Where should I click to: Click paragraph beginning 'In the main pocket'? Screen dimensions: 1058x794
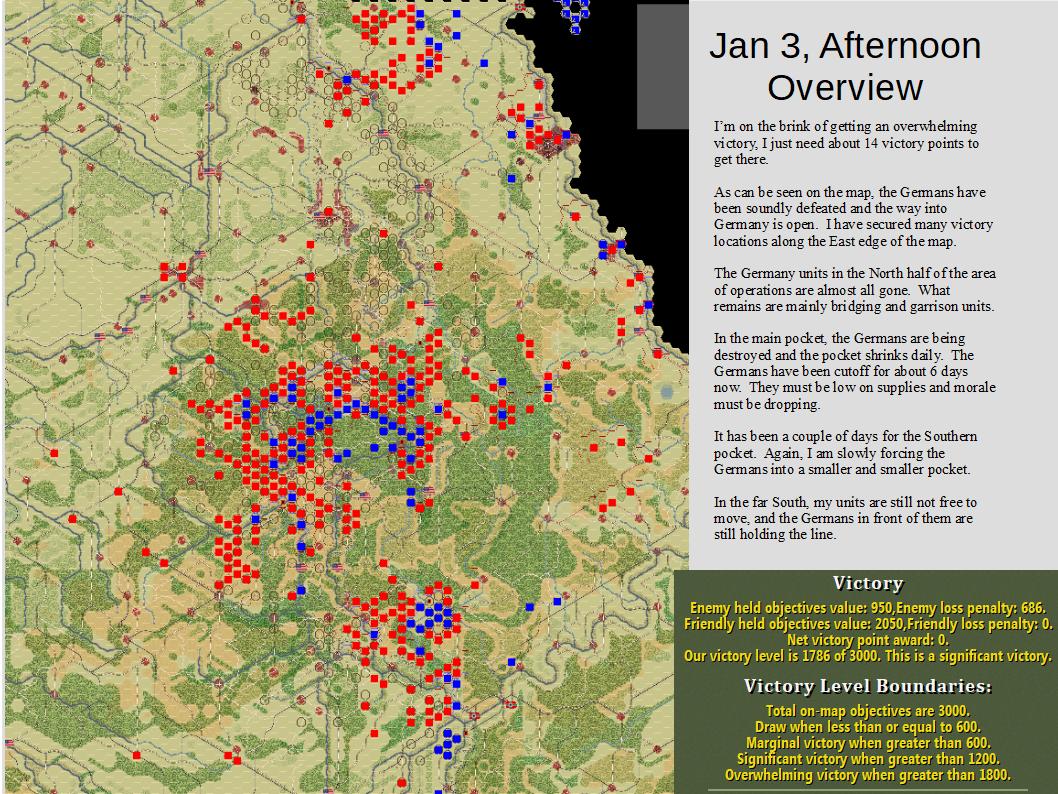855,371
